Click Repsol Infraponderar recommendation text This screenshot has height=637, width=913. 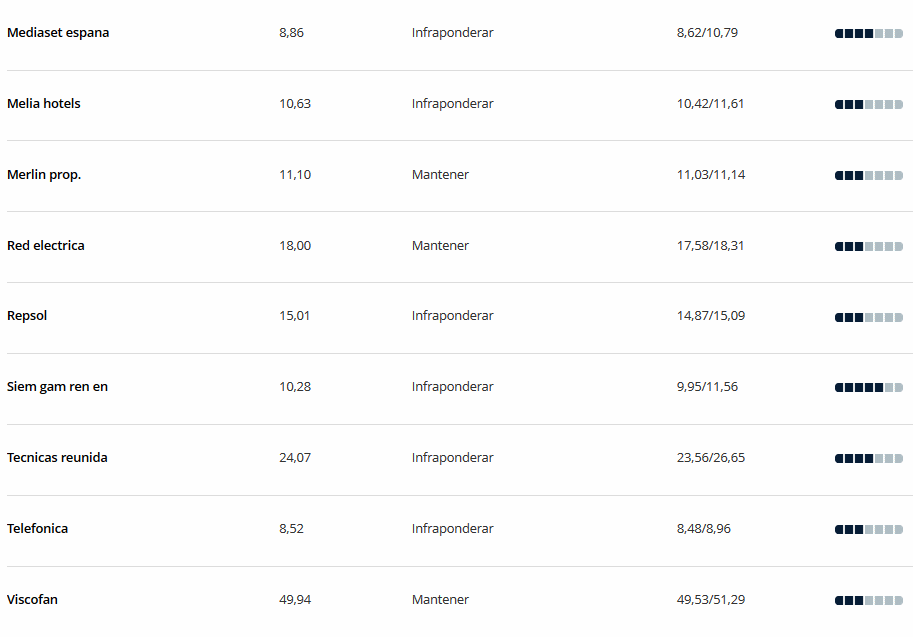[452, 316]
